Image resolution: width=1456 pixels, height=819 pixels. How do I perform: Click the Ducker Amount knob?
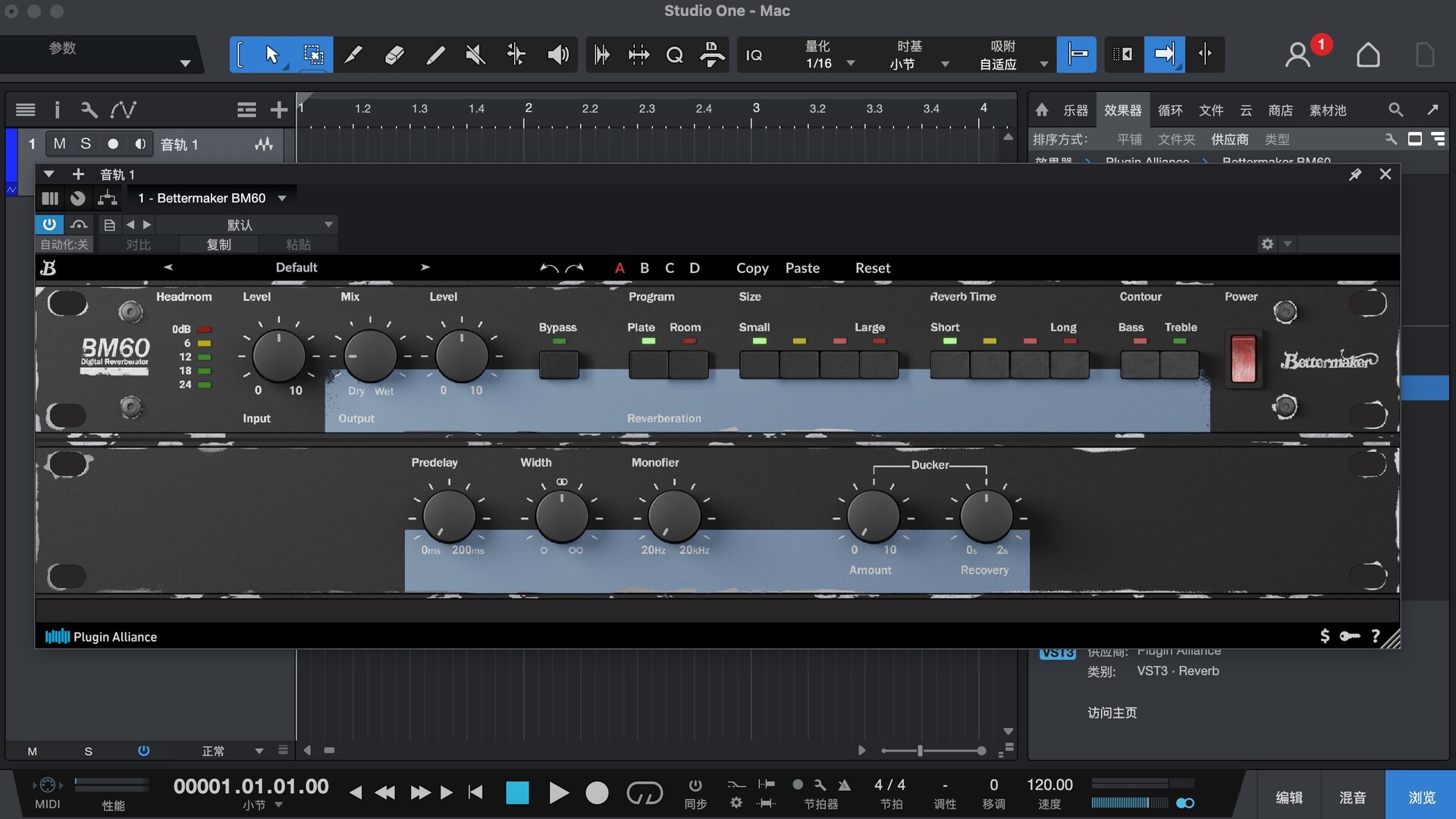click(873, 516)
